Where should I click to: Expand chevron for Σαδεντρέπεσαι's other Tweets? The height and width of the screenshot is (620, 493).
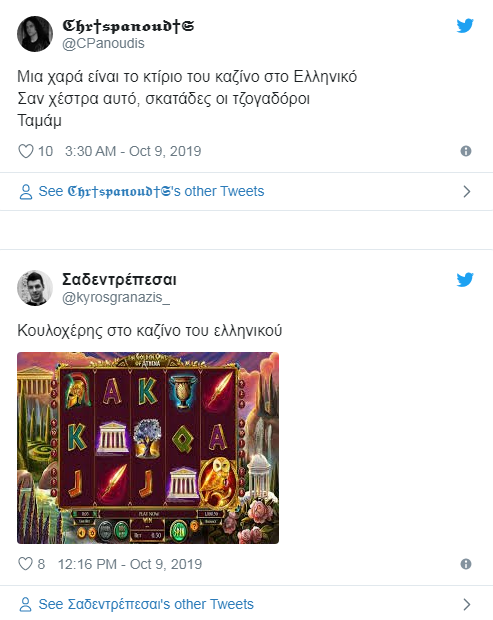[467, 605]
